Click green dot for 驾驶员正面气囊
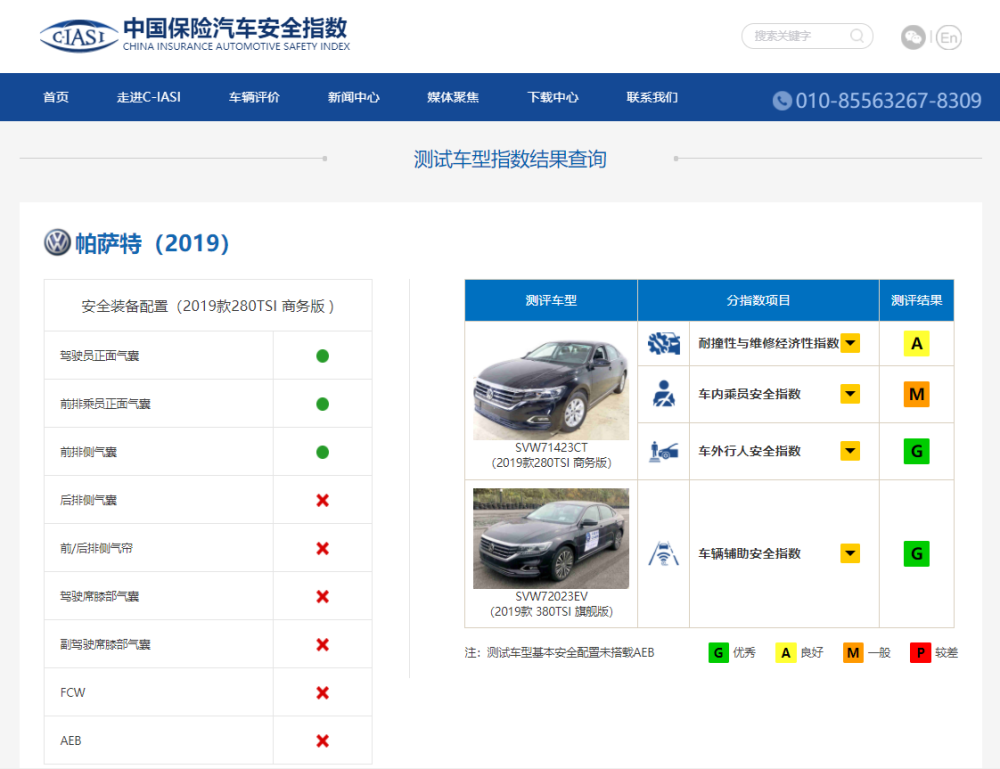This screenshot has width=1000, height=769. 323,356
